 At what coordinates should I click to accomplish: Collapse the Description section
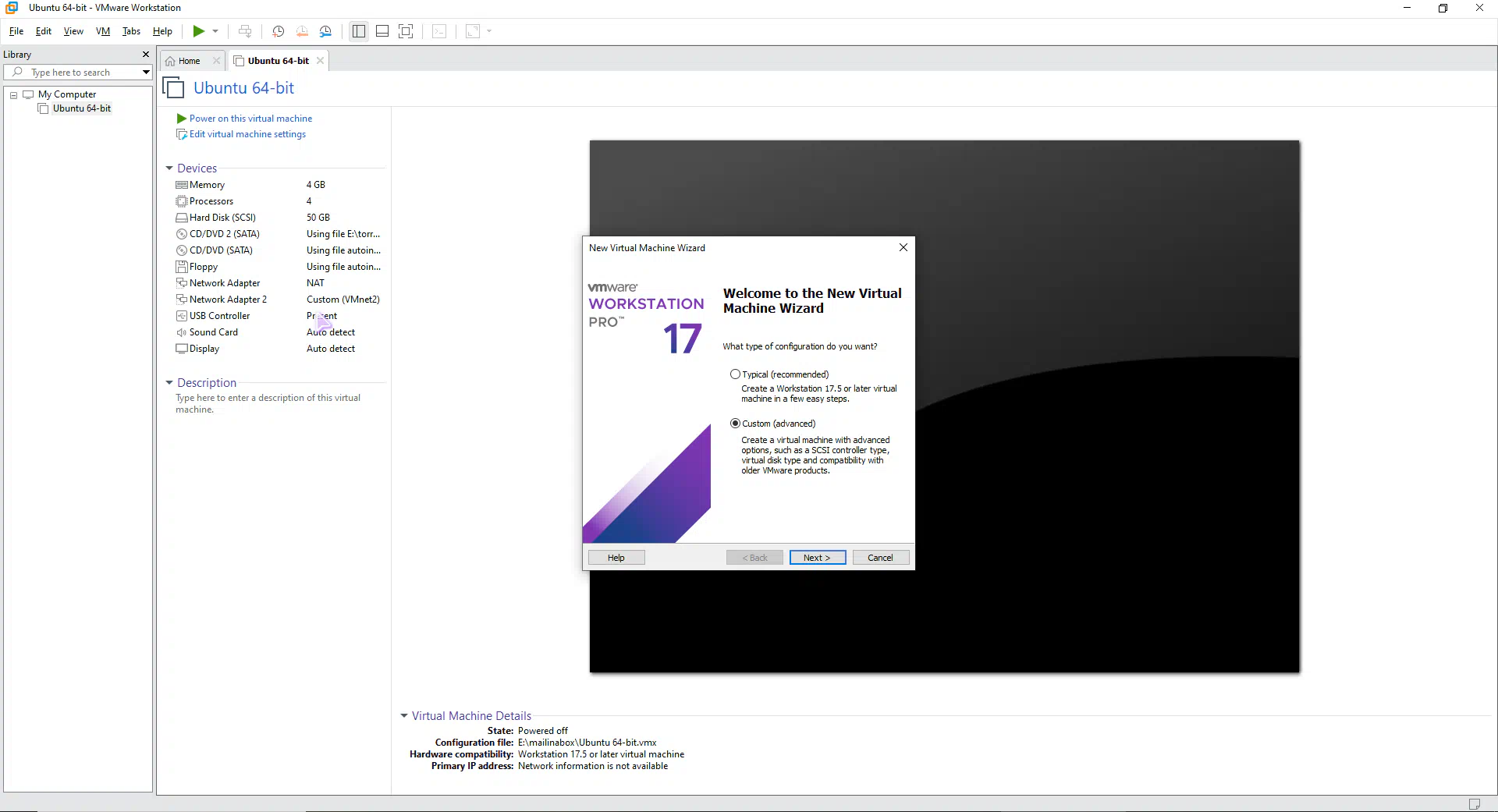169,383
